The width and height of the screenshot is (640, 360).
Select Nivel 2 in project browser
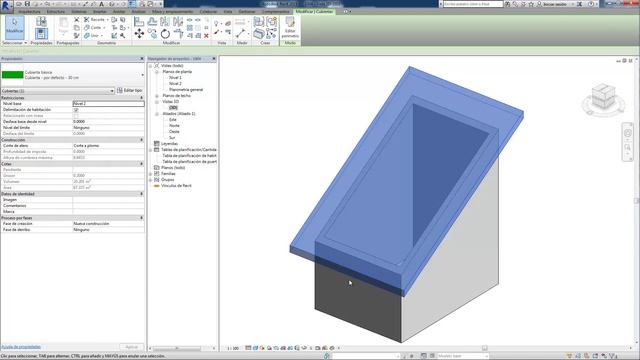click(x=175, y=83)
